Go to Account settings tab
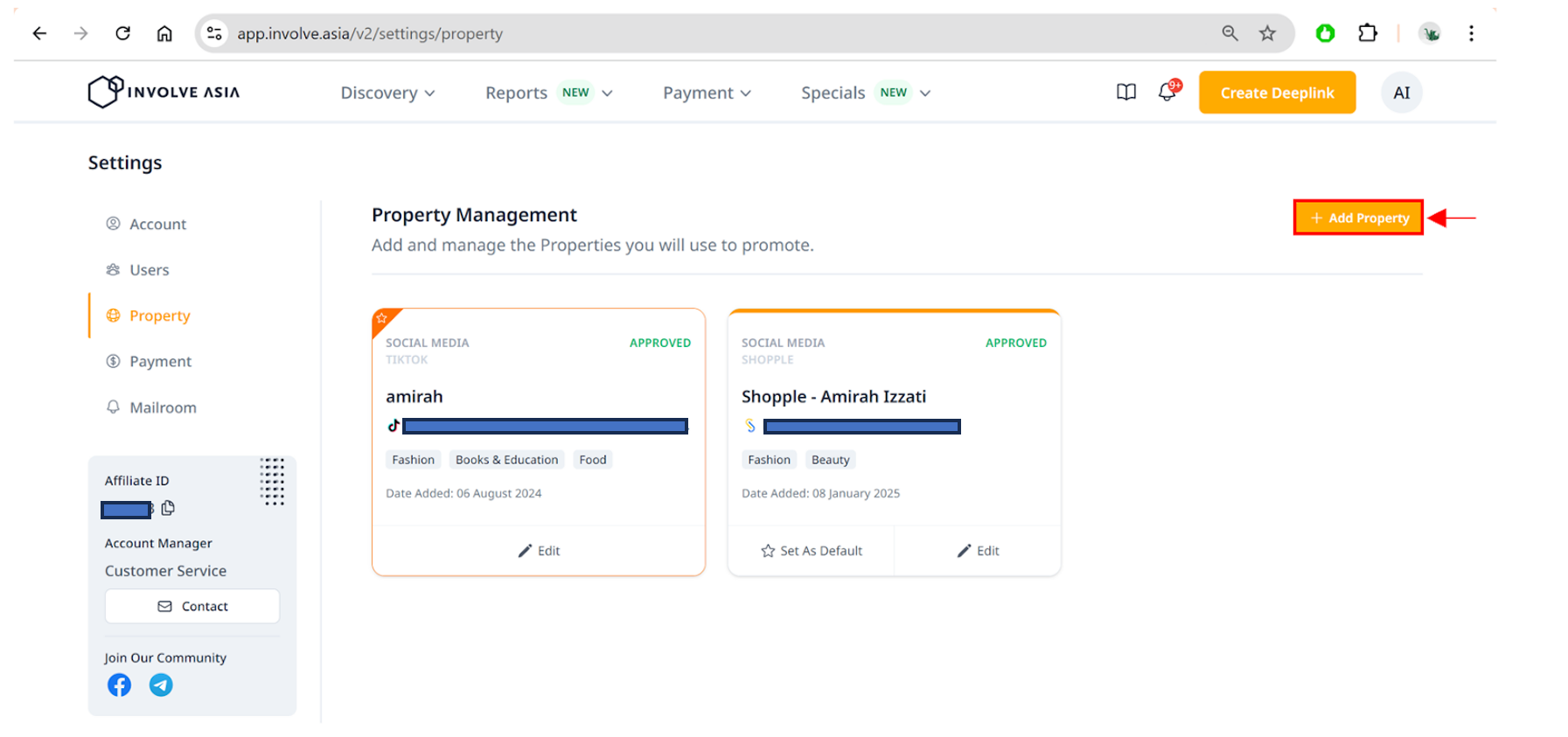 click(x=157, y=224)
